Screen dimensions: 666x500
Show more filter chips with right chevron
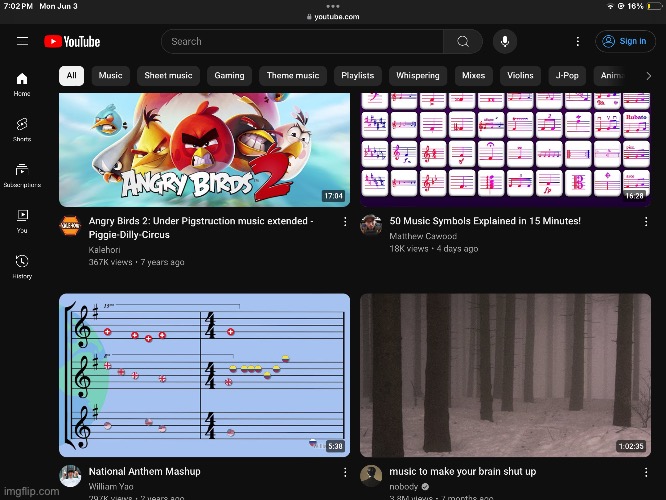(648, 76)
